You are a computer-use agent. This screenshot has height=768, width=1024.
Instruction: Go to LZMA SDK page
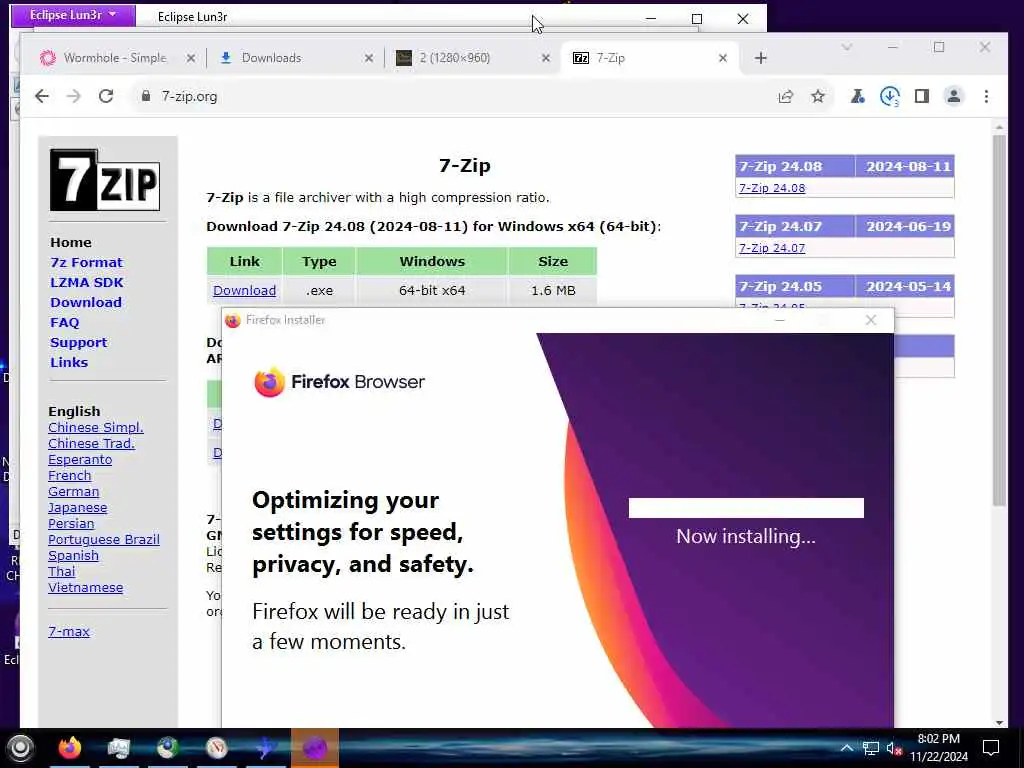click(x=86, y=283)
